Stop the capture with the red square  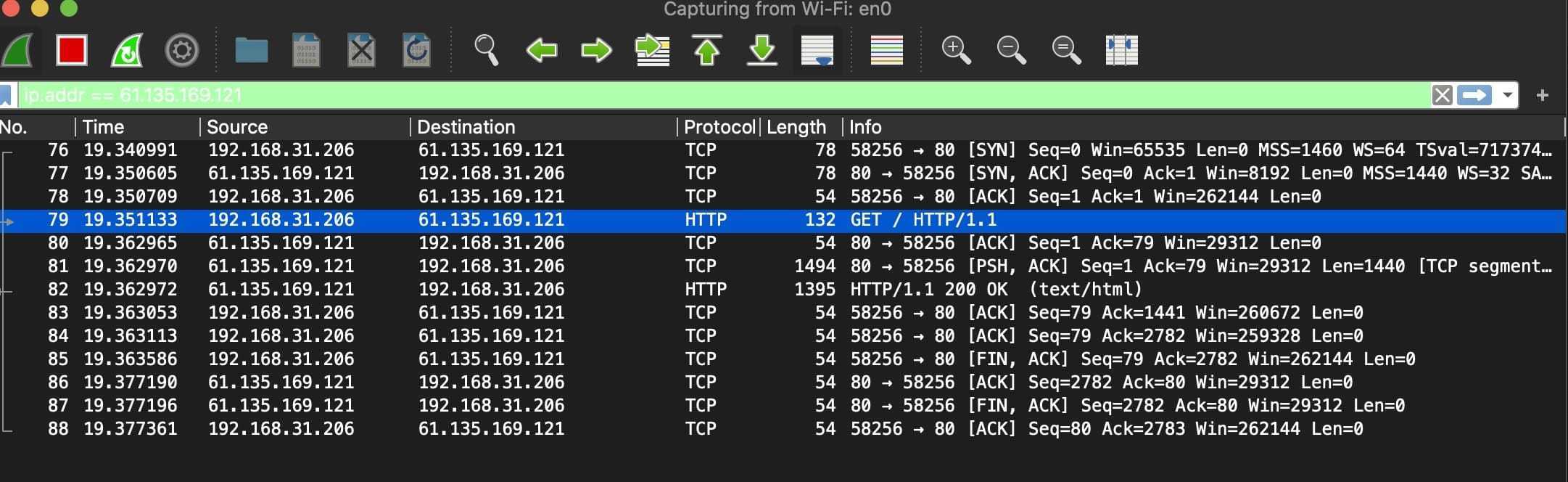pyautogui.click(x=71, y=51)
